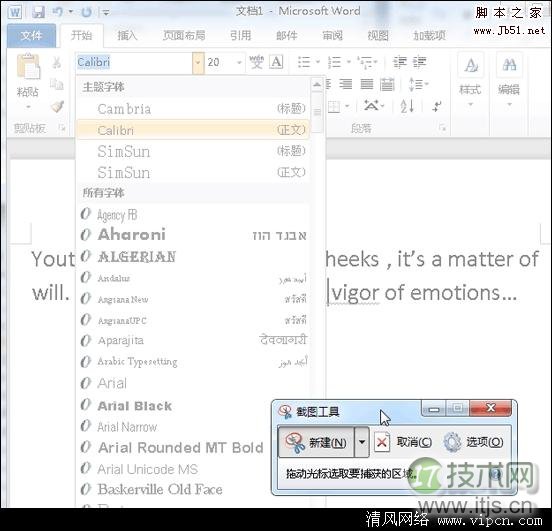Click New (新建) in Snipping Tool
552x531 pixels.
click(x=316, y=442)
